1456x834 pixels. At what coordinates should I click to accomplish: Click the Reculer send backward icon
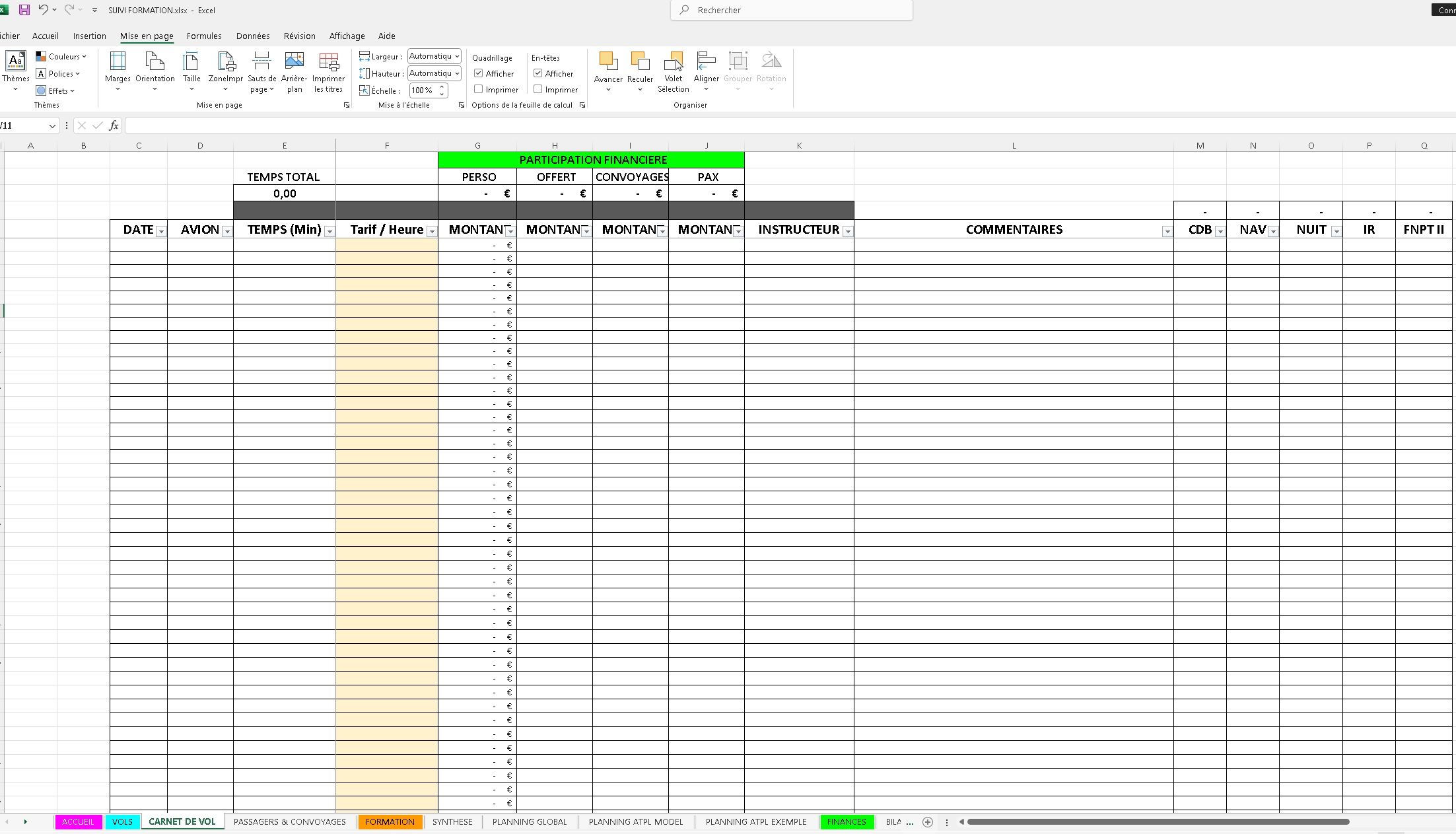coord(640,61)
